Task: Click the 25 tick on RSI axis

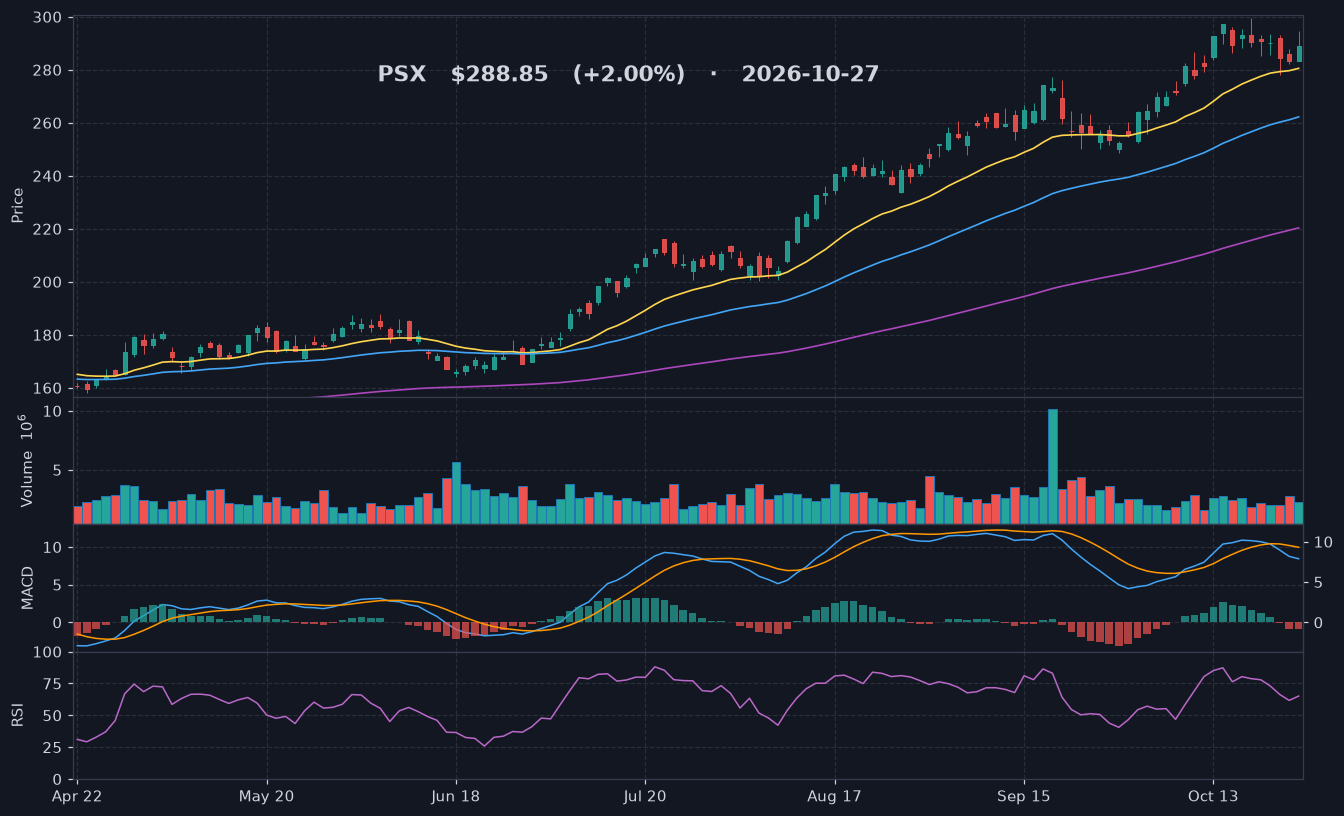Action: pos(52,748)
